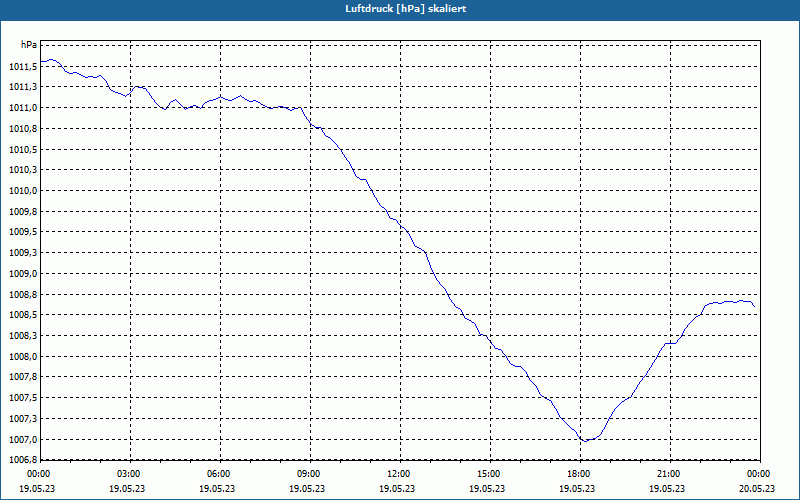Screen dimensions: 800x500
Task: Click the 03:00 time label
Action: coord(128,474)
